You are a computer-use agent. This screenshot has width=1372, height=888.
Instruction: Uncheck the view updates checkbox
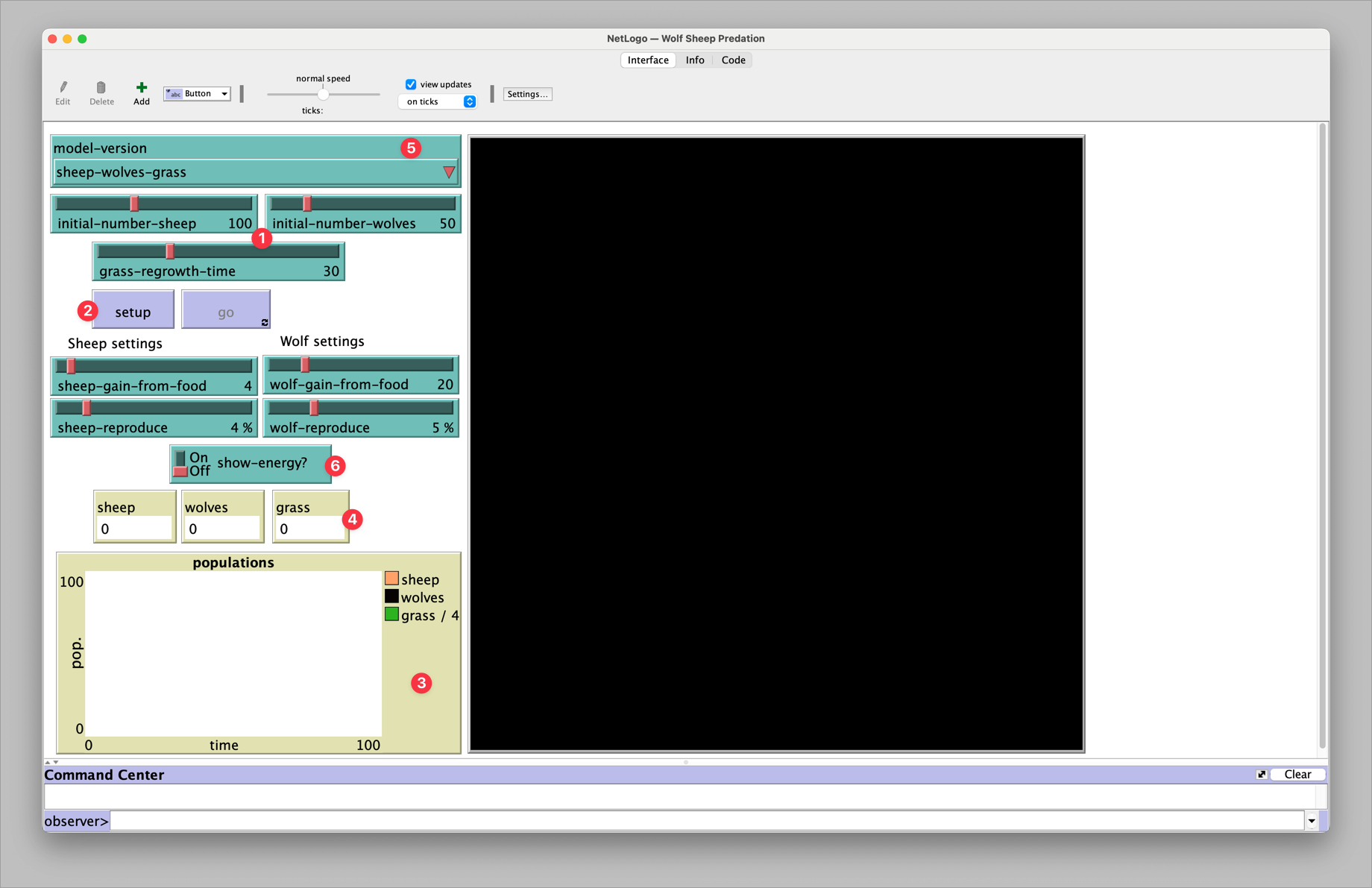[412, 84]
